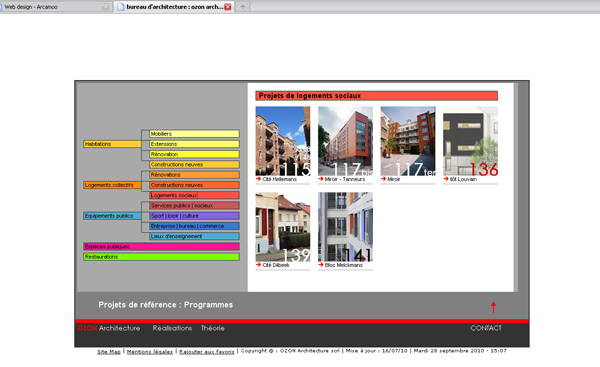Open the Bloc Melckmans 141 thumbnail
Image resolution: width=600 pixels, height=367 pixels.
[345, 227]
